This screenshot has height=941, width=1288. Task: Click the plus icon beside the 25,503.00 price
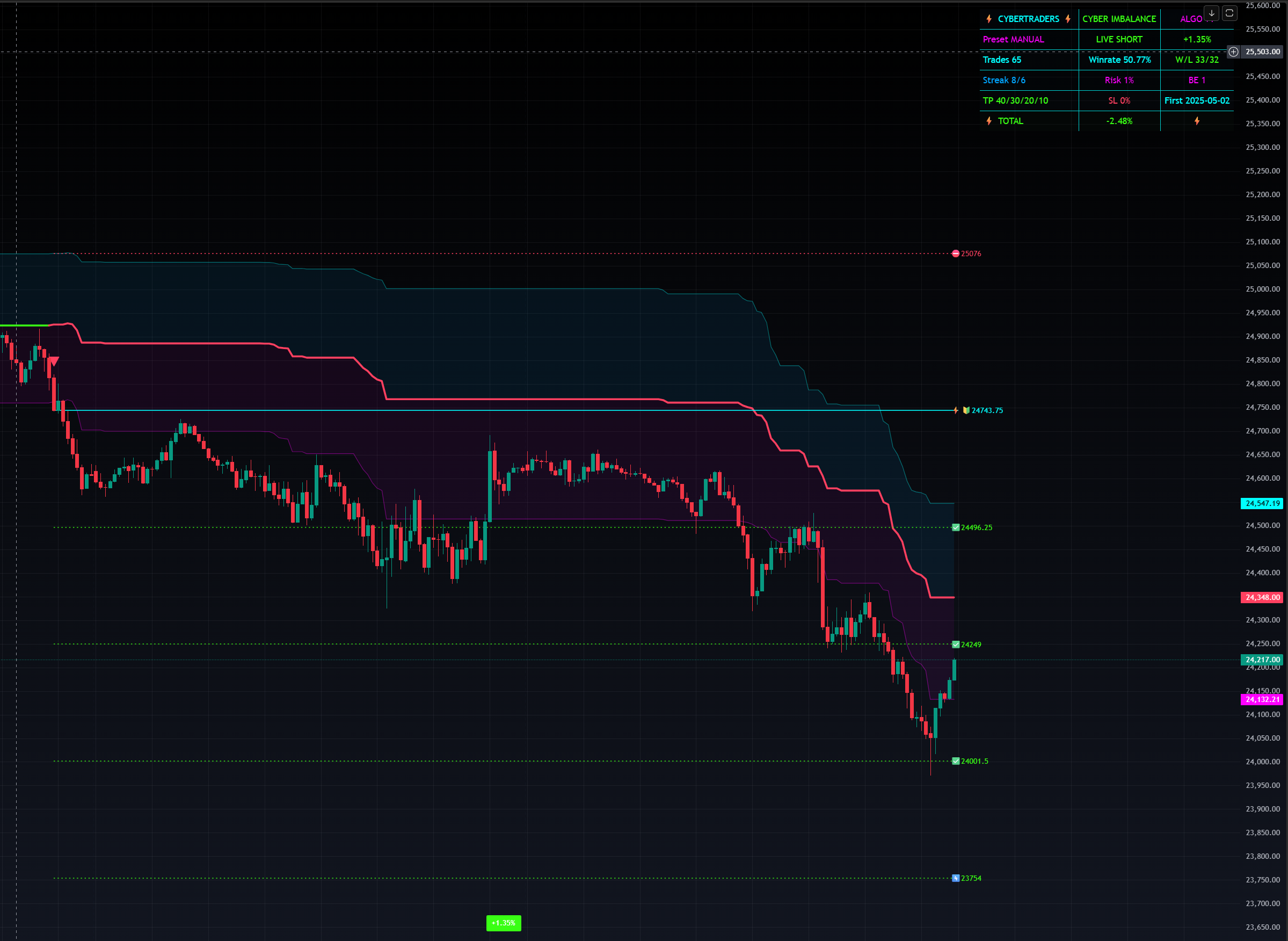coord(1233,52)
